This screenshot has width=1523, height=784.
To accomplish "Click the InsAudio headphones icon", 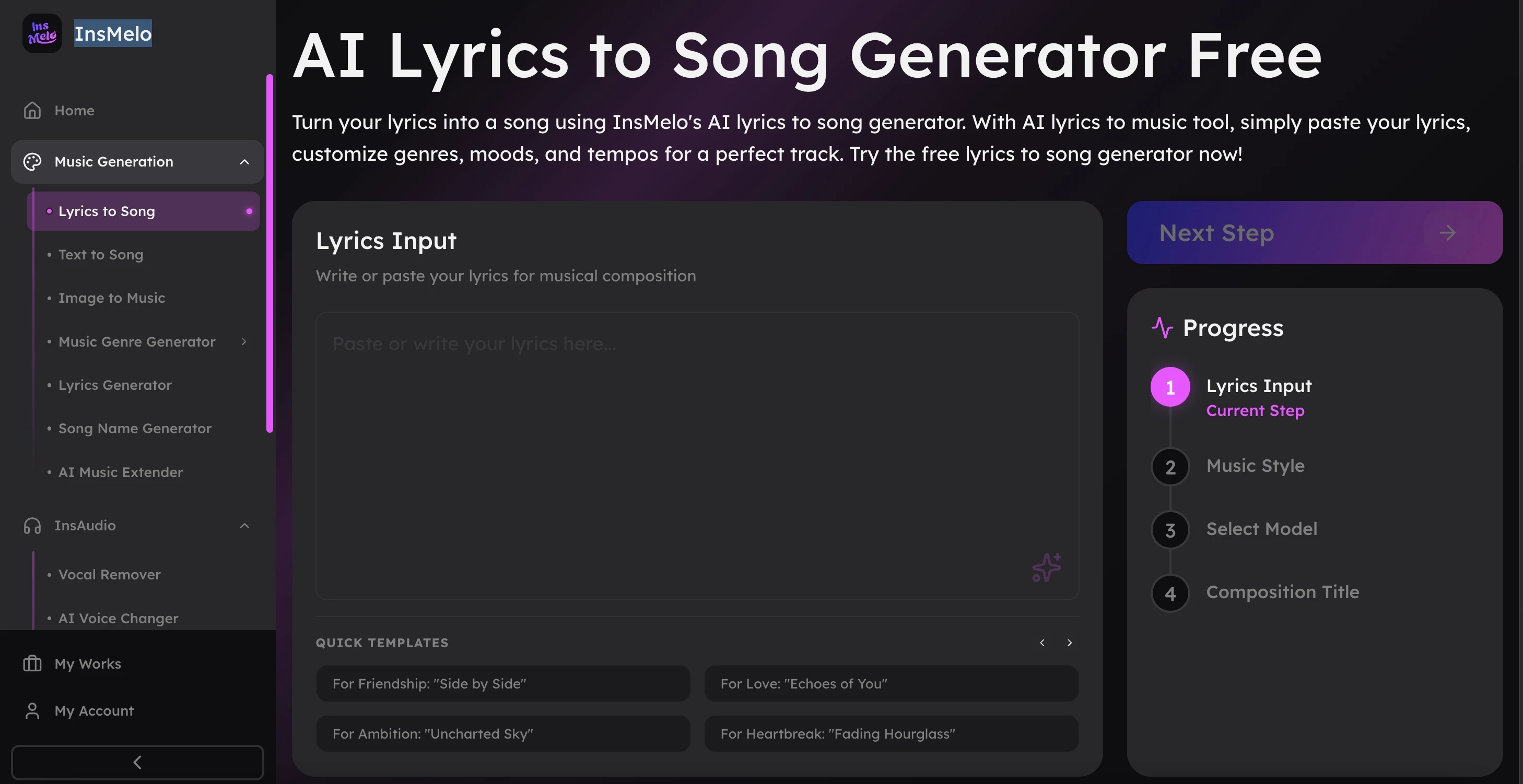I will 32,526.
